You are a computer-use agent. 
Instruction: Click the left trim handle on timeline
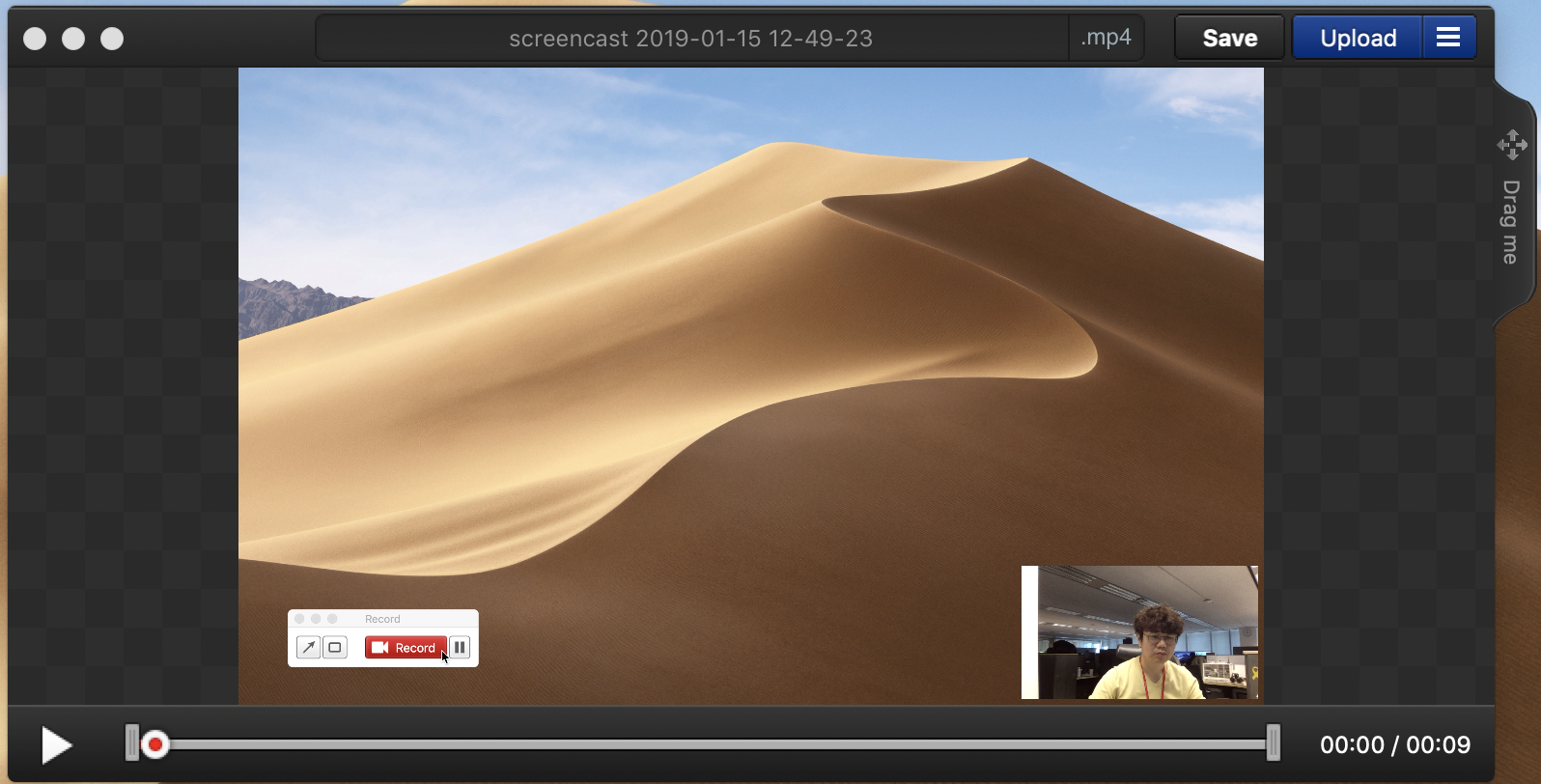click(x=131, y=743)
